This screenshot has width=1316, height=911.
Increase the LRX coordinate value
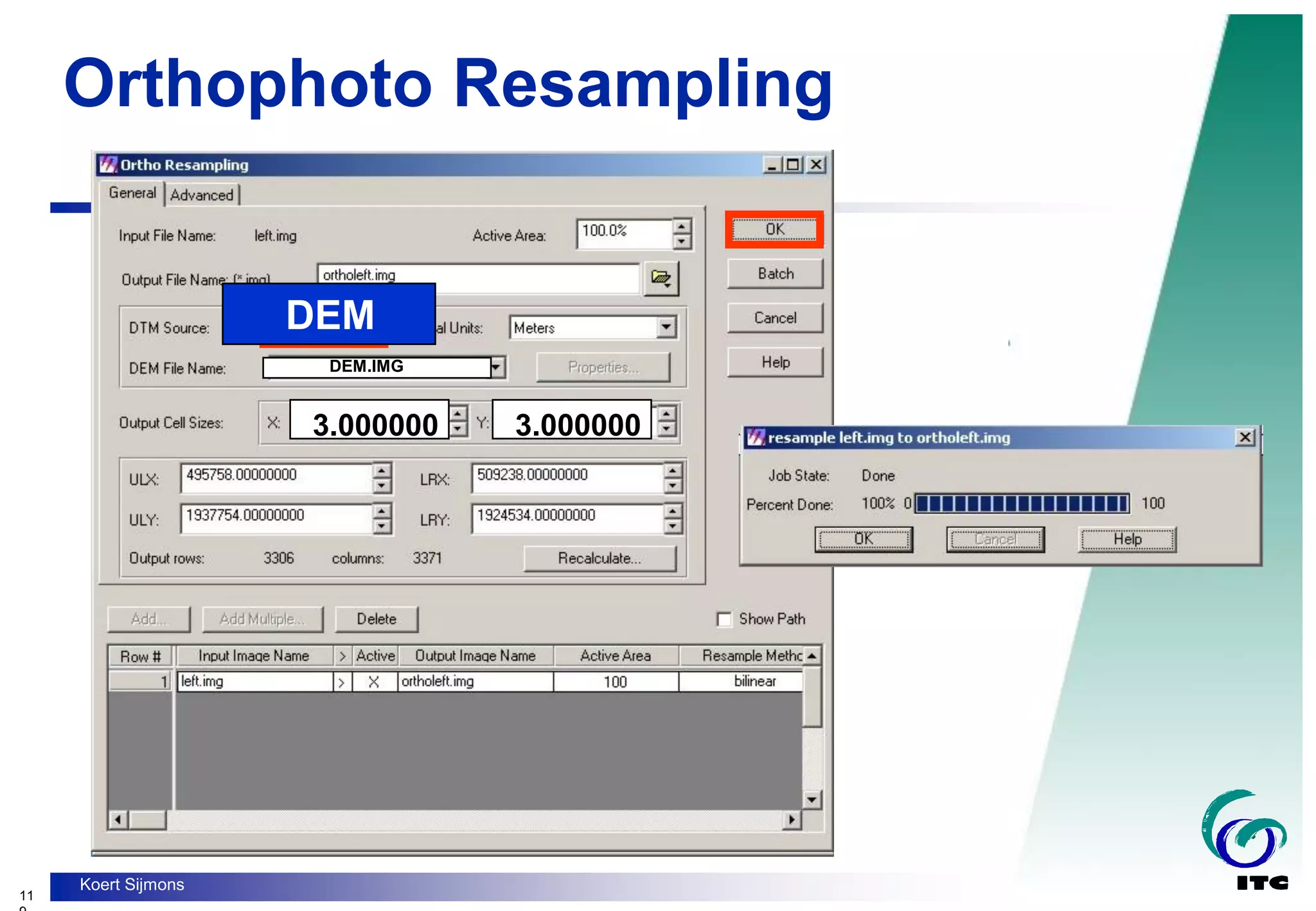click(673, 471)
